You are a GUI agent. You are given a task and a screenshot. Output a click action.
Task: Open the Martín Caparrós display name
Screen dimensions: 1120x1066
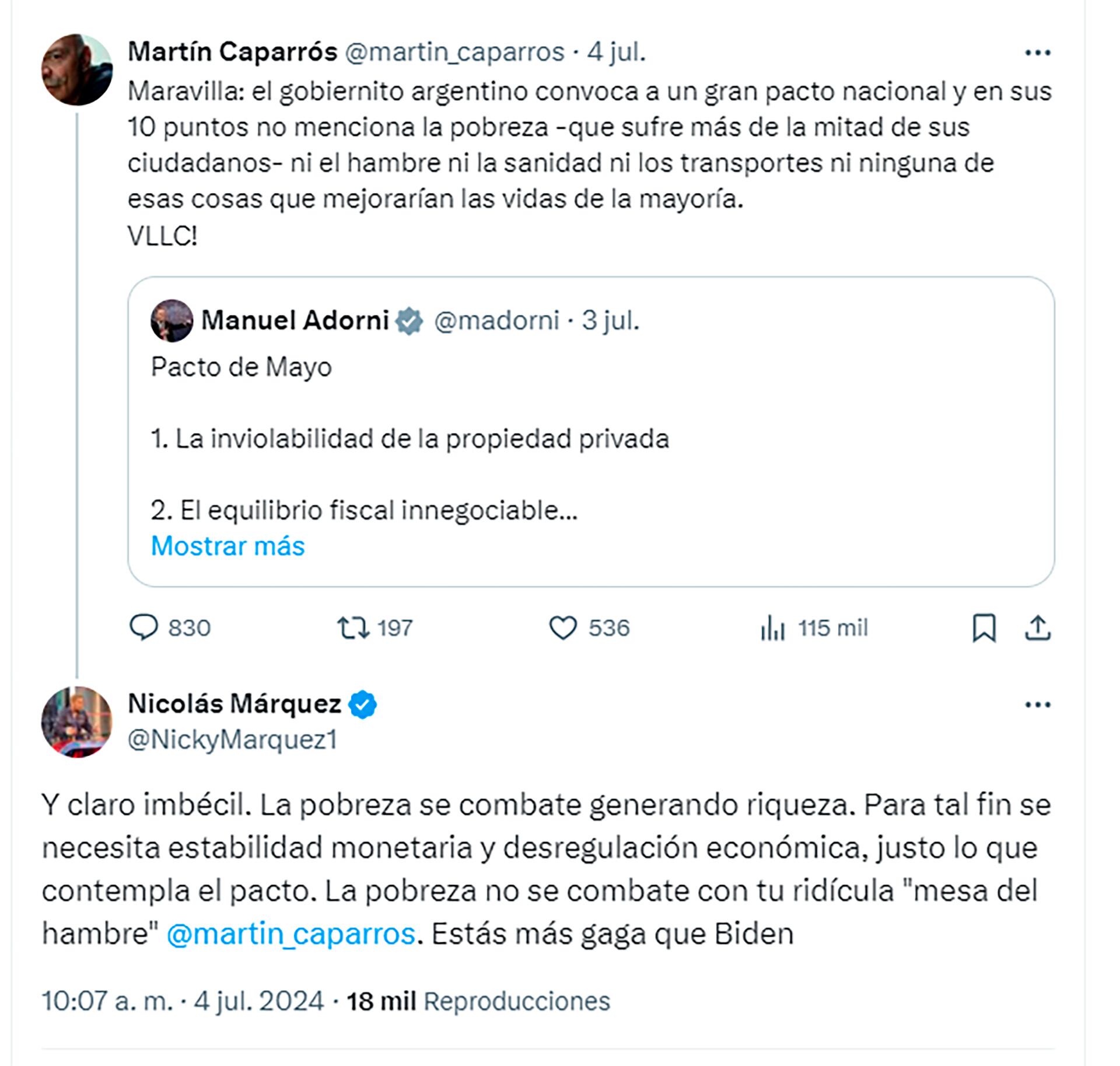(x=232, y=52)
